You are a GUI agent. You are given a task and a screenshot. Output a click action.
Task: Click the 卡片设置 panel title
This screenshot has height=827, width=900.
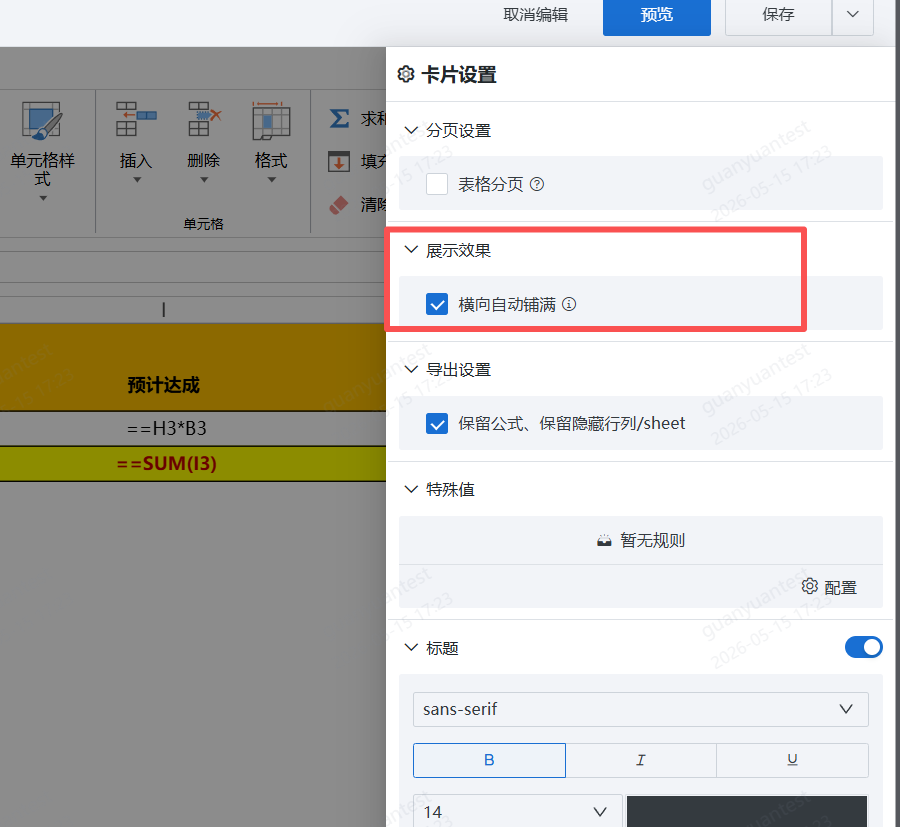point(459,75)
